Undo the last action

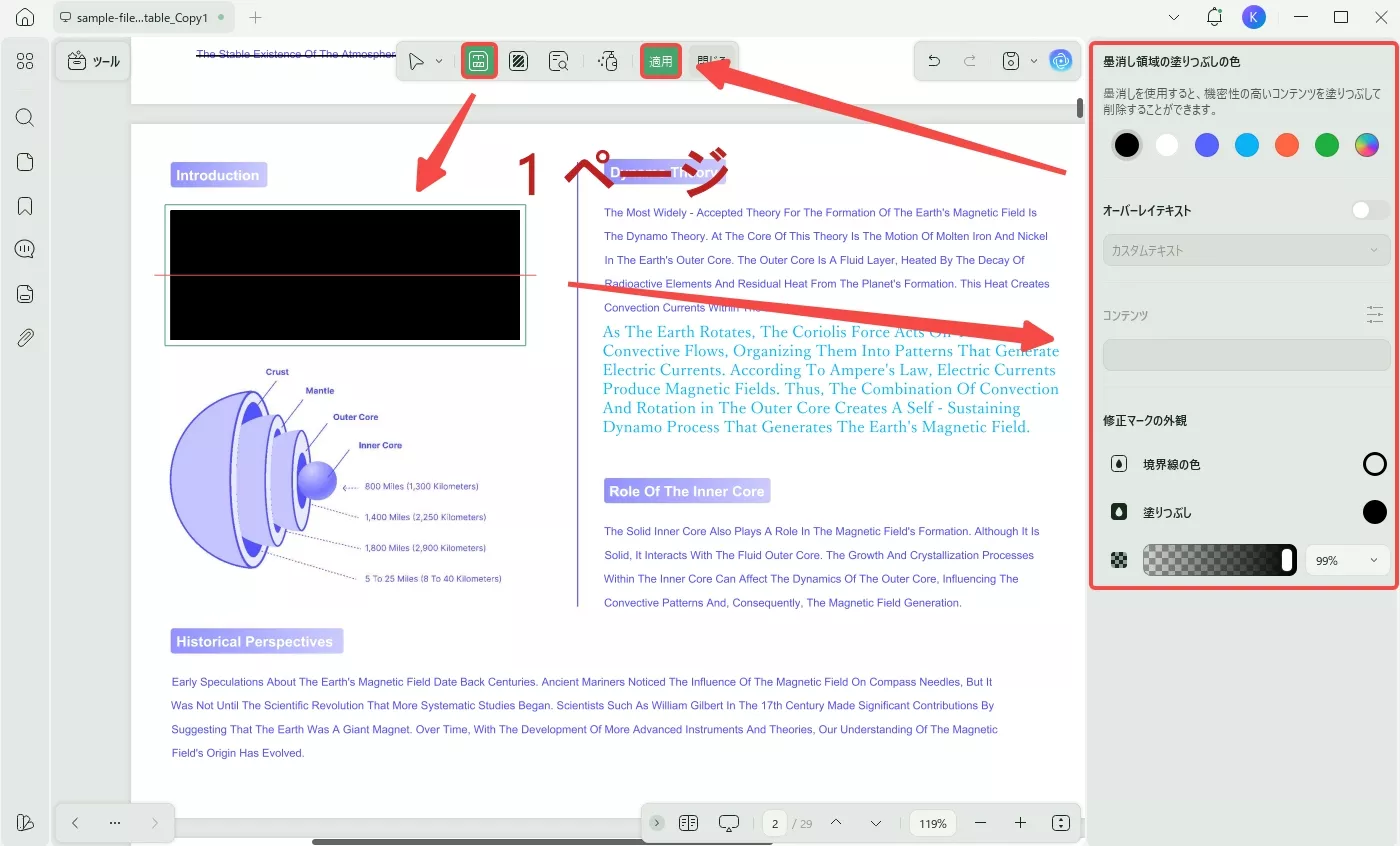click(934, 61)
